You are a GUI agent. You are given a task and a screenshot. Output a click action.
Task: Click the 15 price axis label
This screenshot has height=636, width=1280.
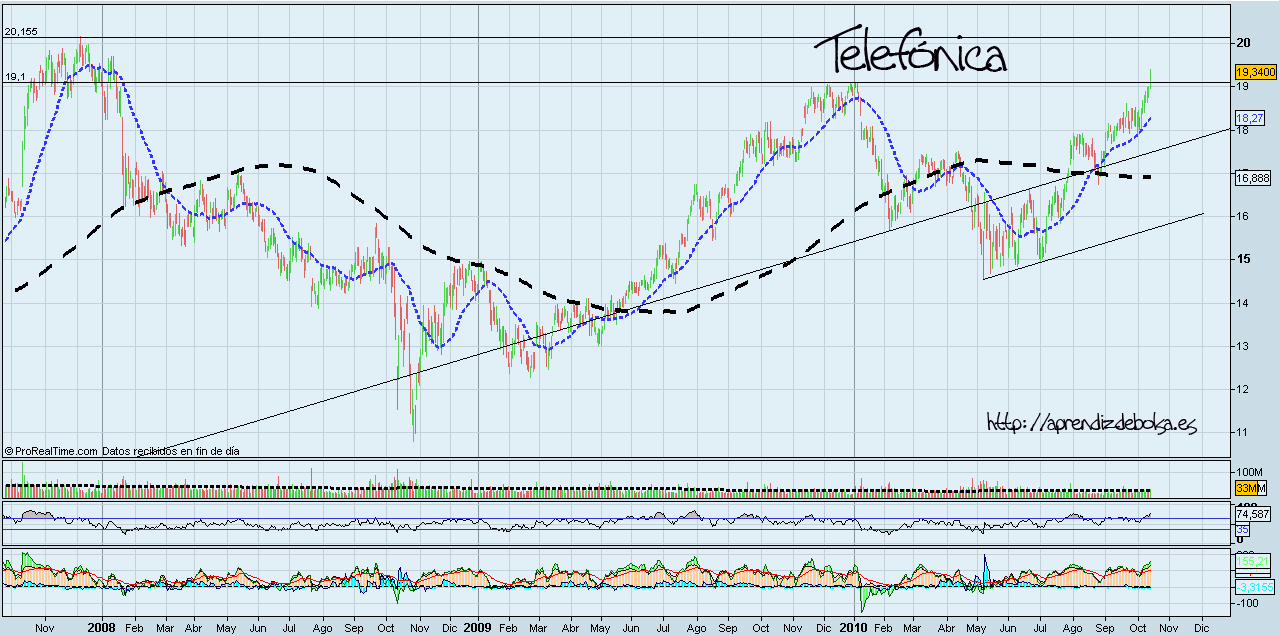point(1245,259)
